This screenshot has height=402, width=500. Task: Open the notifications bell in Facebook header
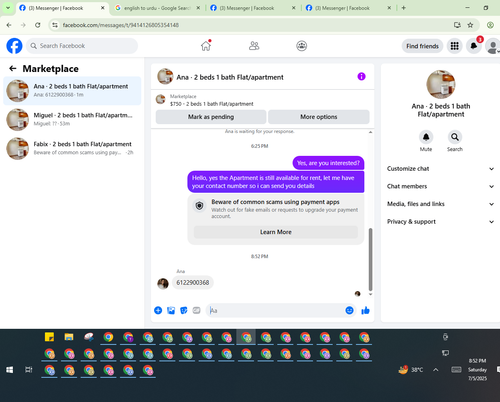pos(474,46)
